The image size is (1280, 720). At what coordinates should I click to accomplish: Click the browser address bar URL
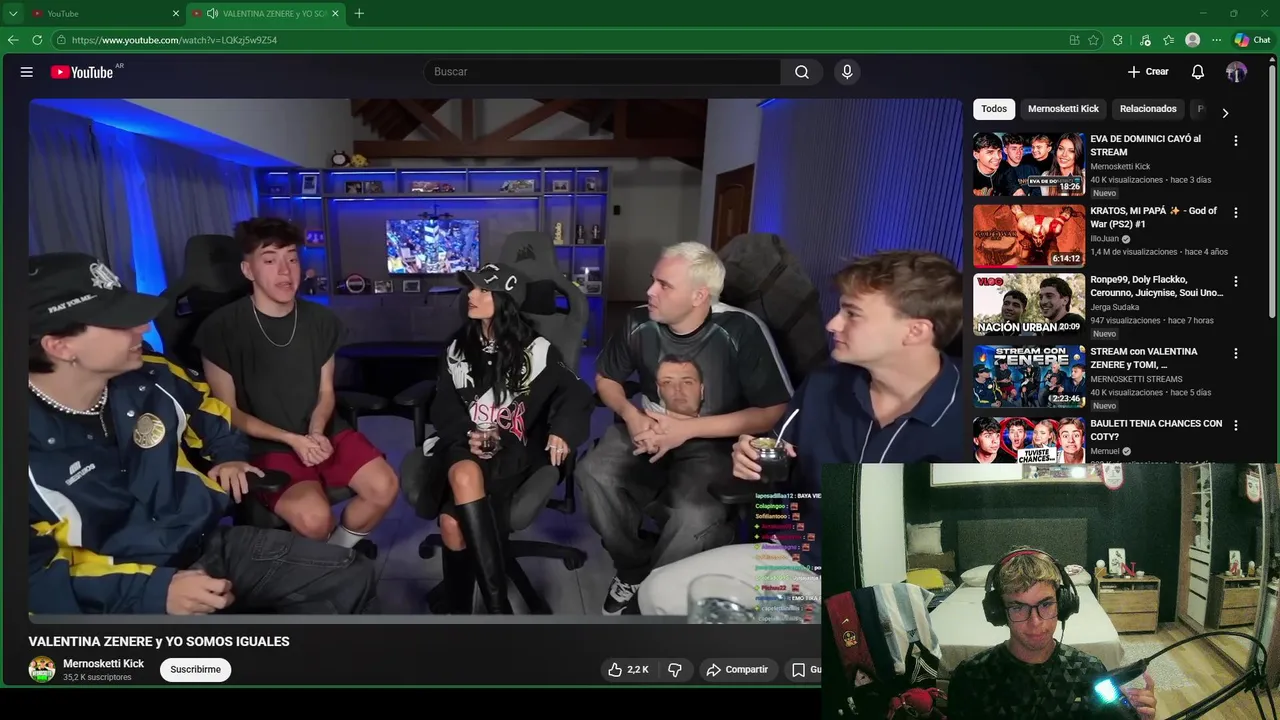(174, 40)
